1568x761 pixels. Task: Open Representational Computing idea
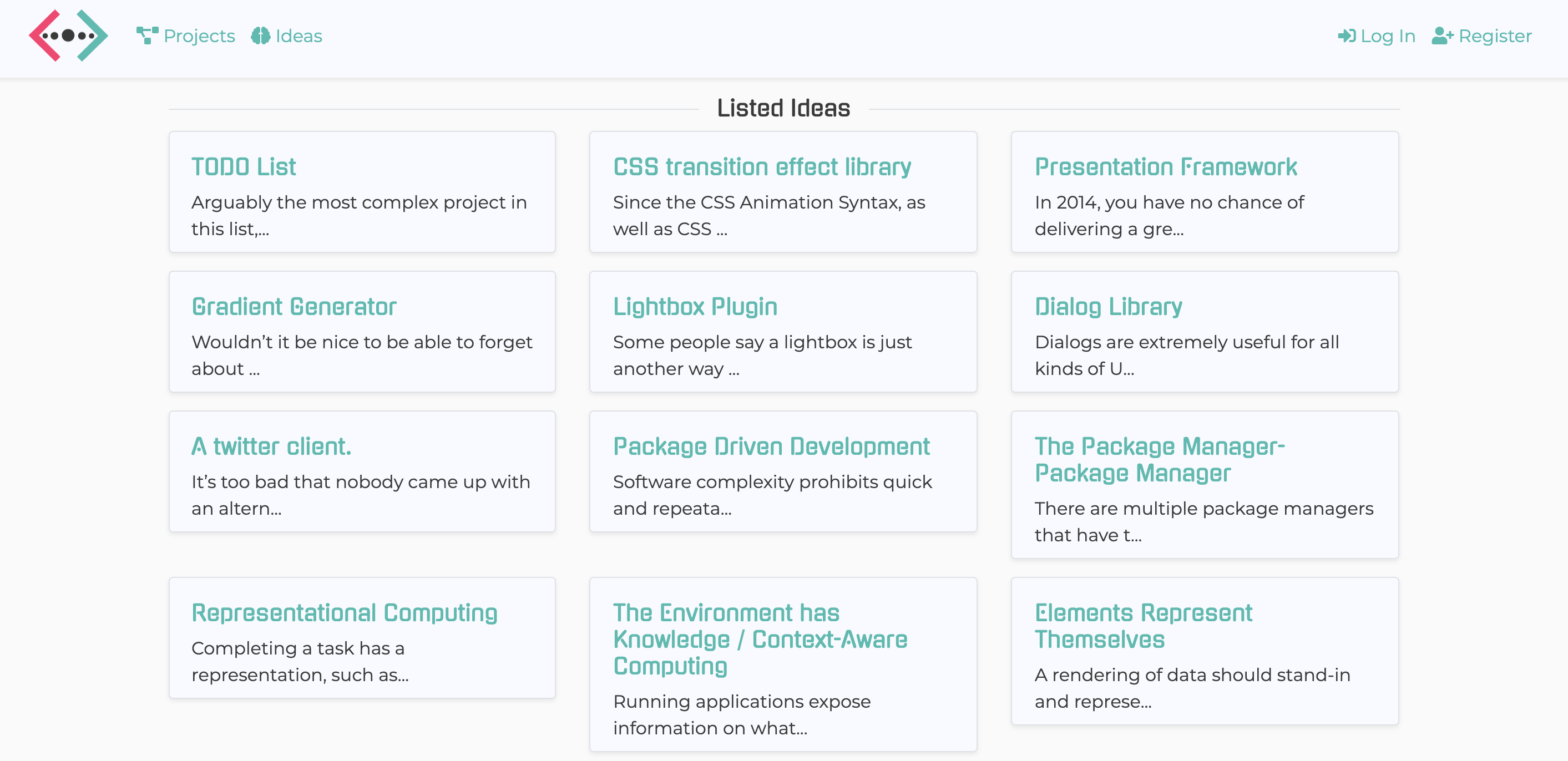click(344, 612)
